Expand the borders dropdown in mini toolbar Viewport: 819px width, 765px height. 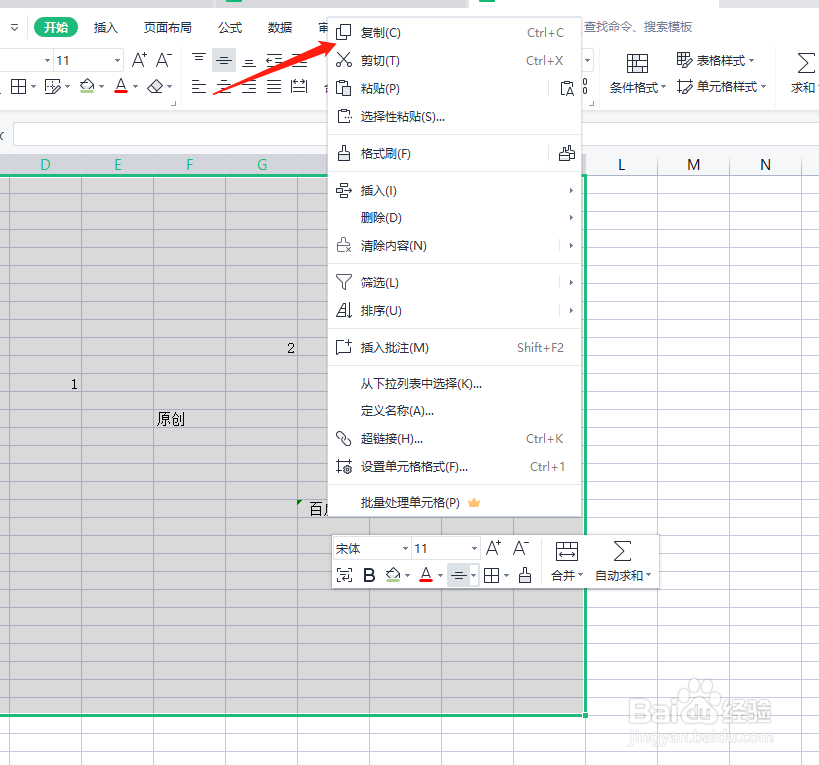coord(505,575)
